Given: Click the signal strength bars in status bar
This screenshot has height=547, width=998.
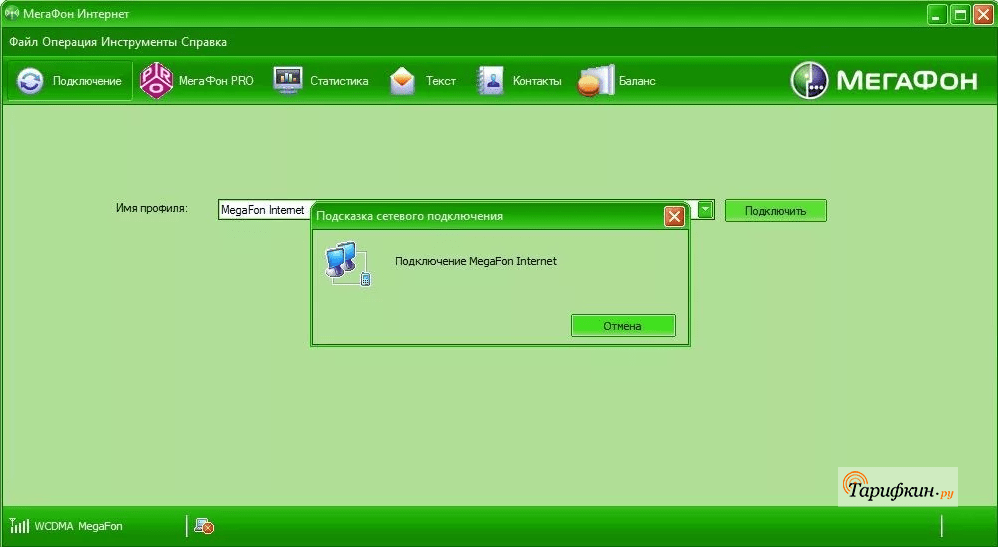Looking at the screenshot, I should (19, 526).
